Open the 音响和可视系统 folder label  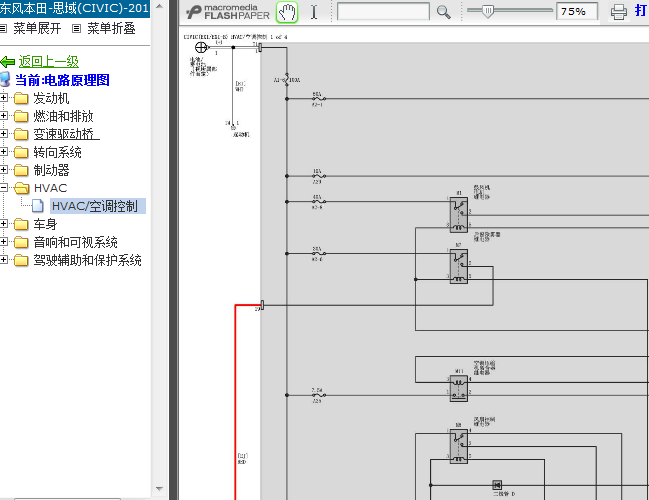[75, 242]
